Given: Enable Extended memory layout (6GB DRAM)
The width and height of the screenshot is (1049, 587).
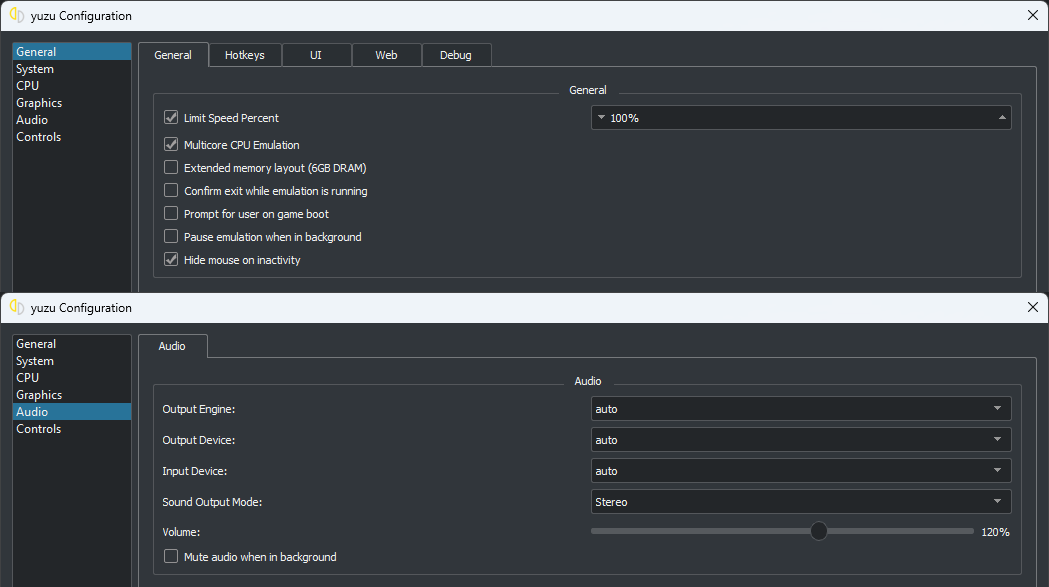Looking at the screenshot, I should point(171,167).
